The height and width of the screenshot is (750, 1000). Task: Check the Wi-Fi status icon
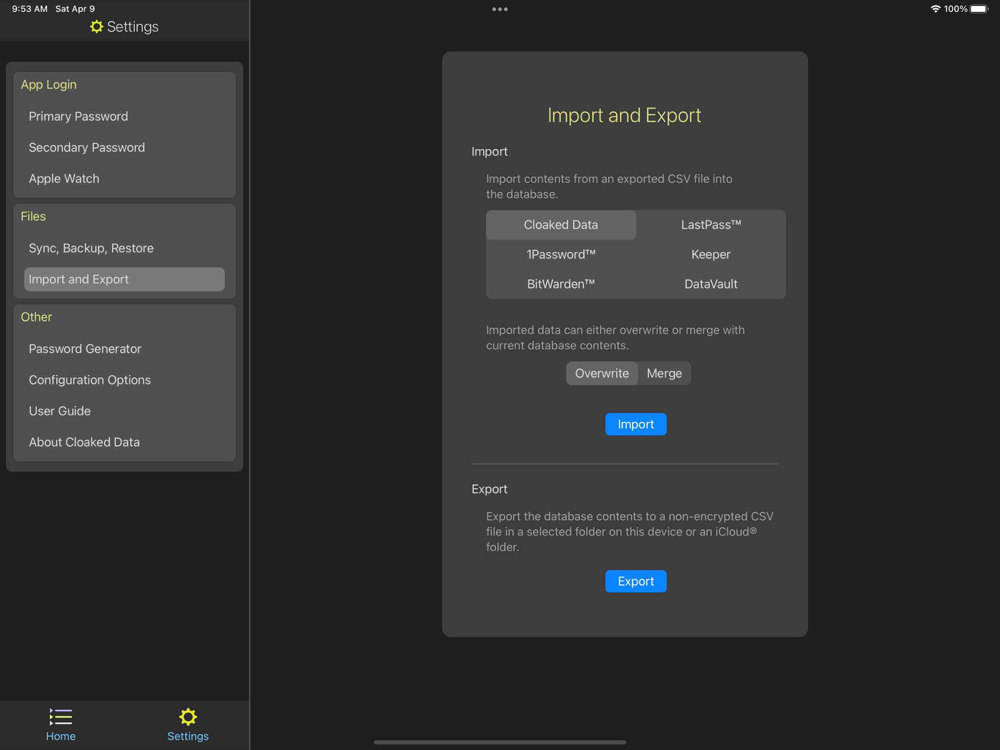click(935, 9)
